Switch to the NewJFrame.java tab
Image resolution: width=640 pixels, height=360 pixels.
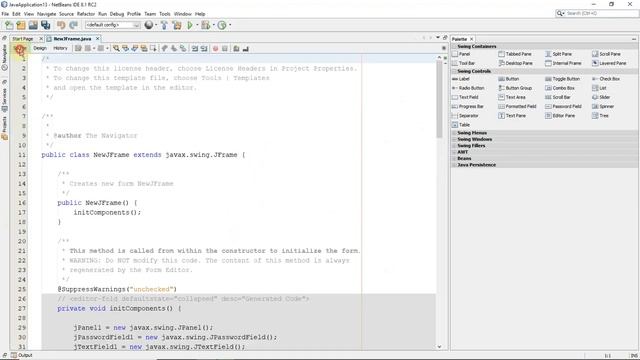(72, 39)
